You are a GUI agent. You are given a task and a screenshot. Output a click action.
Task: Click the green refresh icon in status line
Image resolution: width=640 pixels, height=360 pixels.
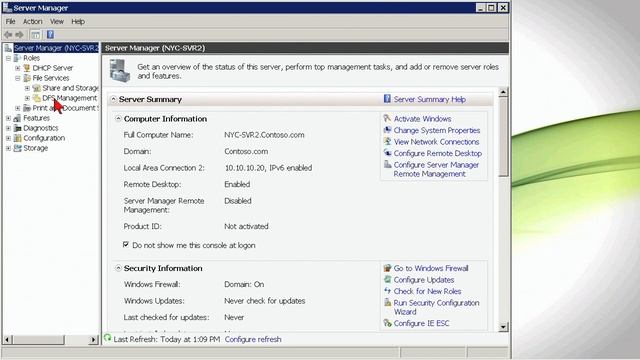click(x=108, y=338)
